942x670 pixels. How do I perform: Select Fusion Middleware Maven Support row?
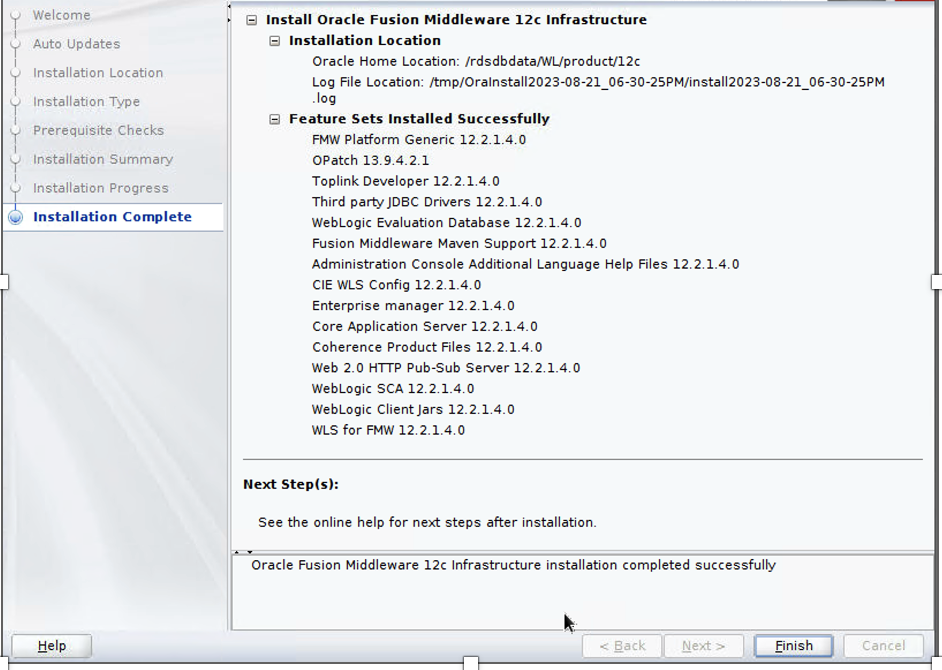point(459,243)
